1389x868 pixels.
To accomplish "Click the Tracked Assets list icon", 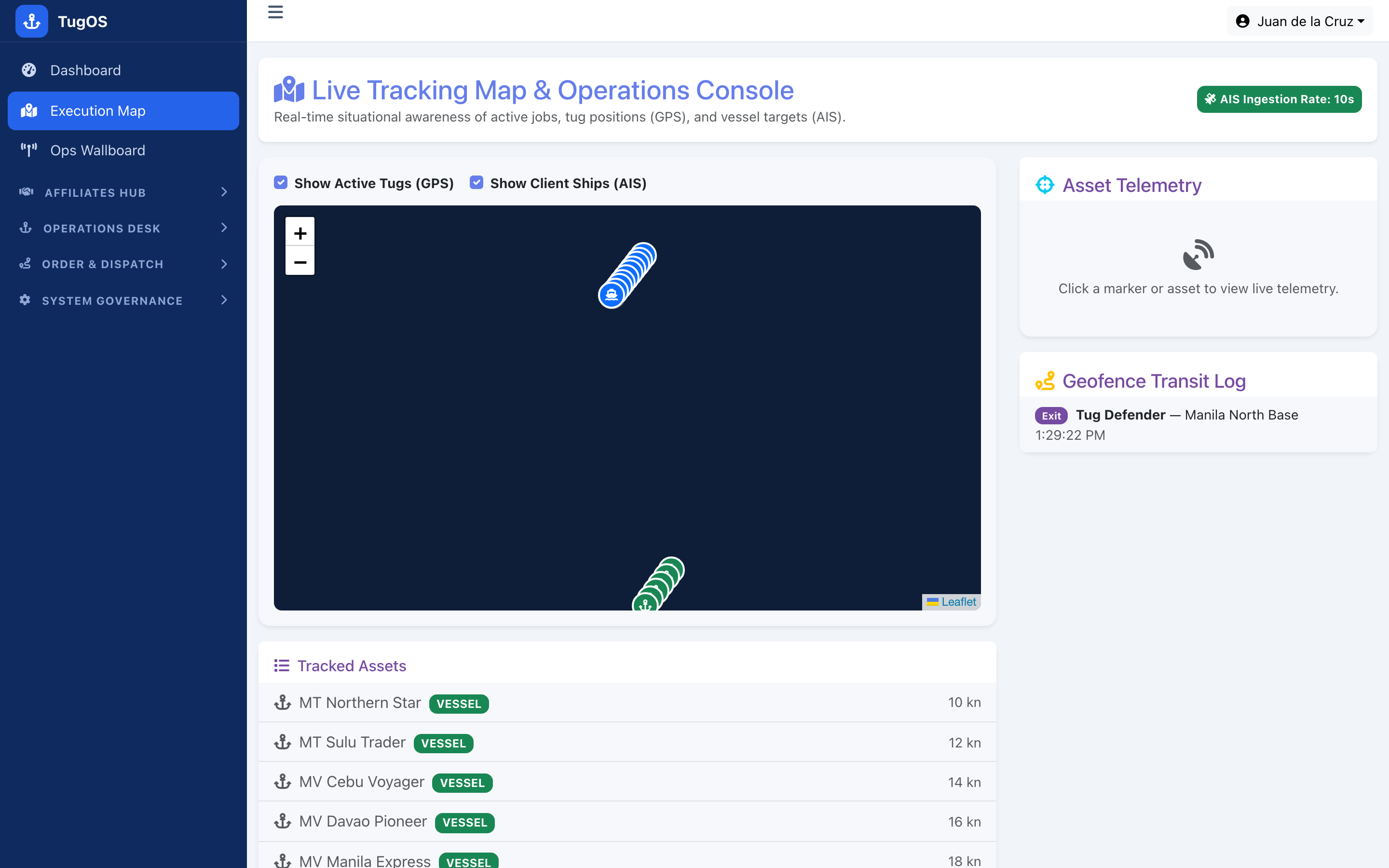I will 281,665.
